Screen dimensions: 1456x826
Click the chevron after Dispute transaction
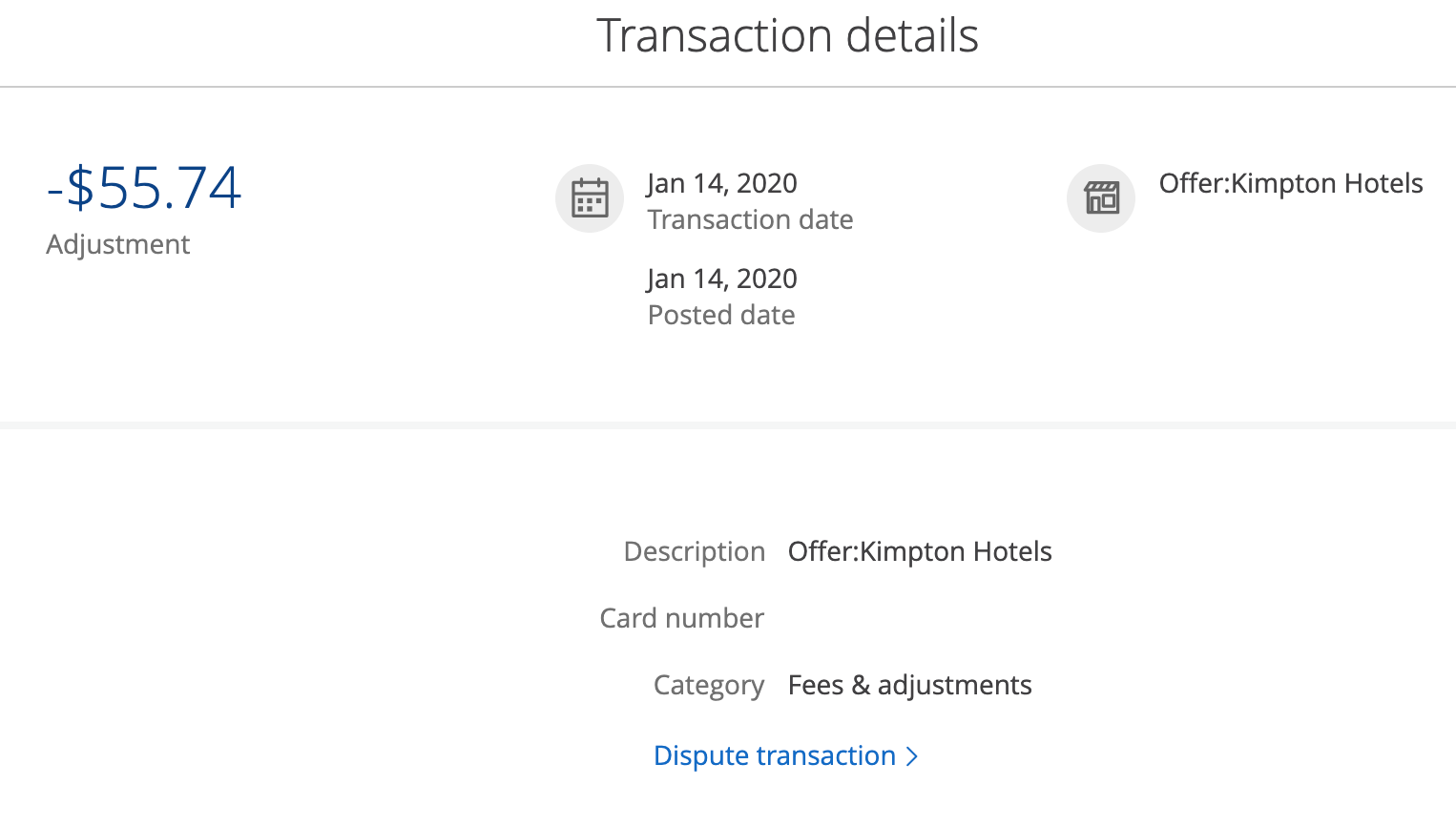pyautogui.click(x=912, y=756)
